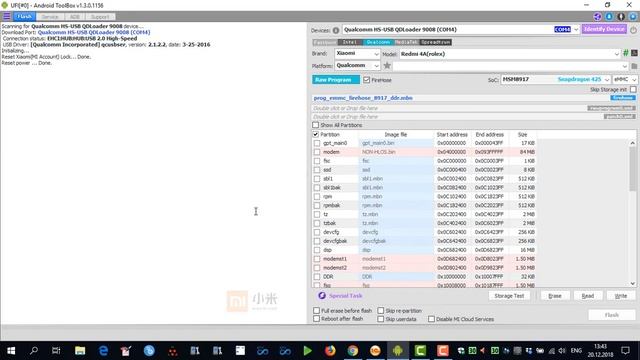The width and height of the screenshot is (640, 360).
Task: Click the Erase button
Action: tap(555, 296)
